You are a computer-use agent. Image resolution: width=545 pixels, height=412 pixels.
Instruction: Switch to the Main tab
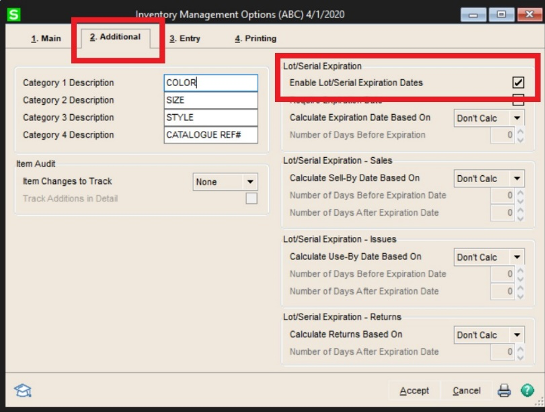[x=46, y=38]
